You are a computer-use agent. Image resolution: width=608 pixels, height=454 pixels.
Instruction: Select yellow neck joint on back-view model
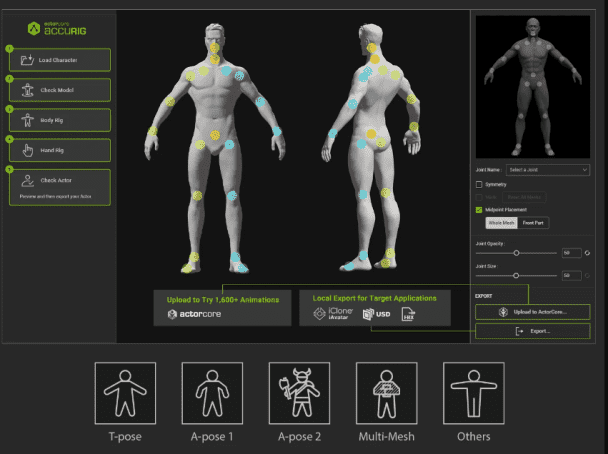[375, 59]
